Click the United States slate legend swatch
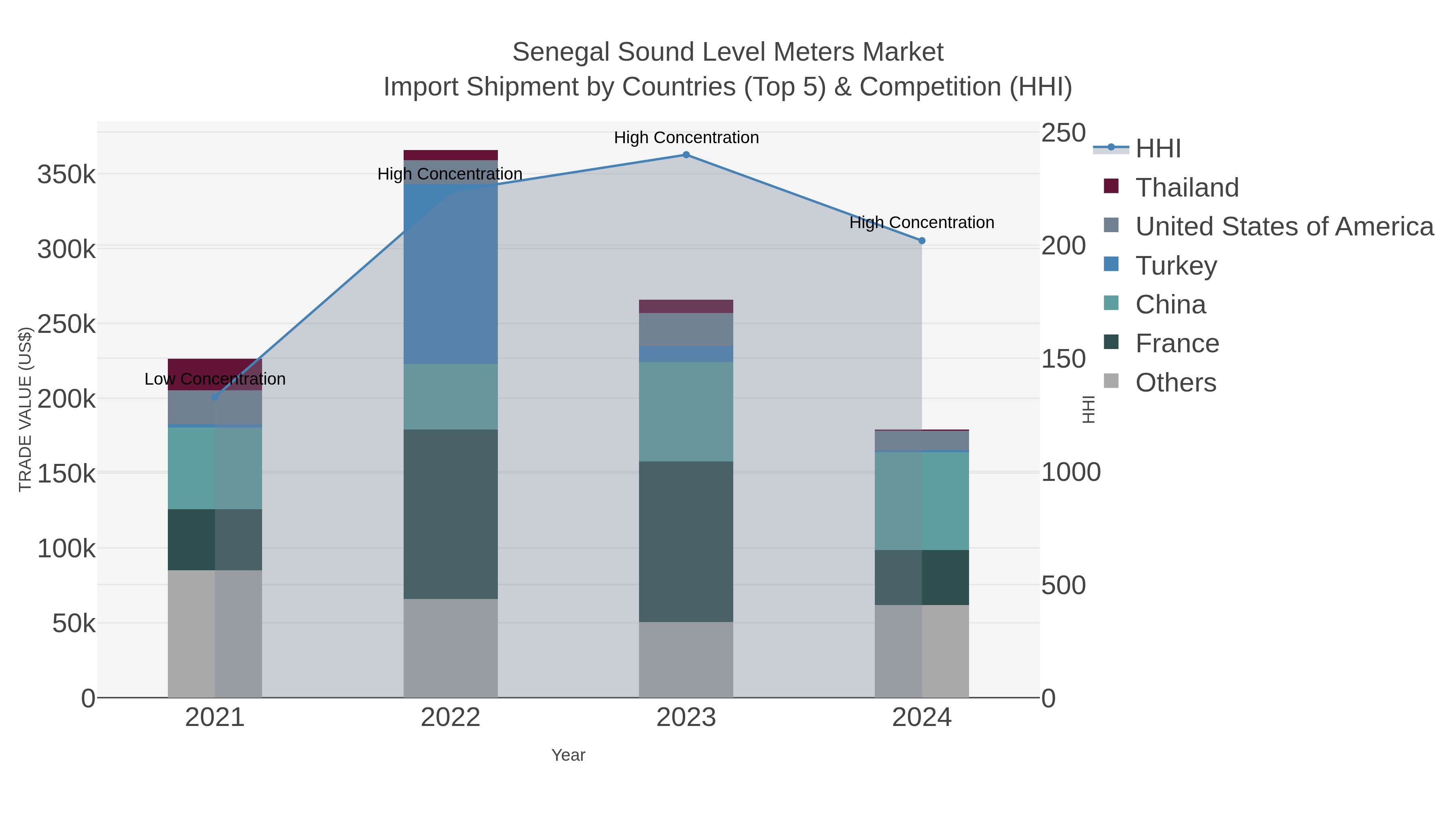The width and height of the screenshot is (1456, 819). [x=1111, y=225]
